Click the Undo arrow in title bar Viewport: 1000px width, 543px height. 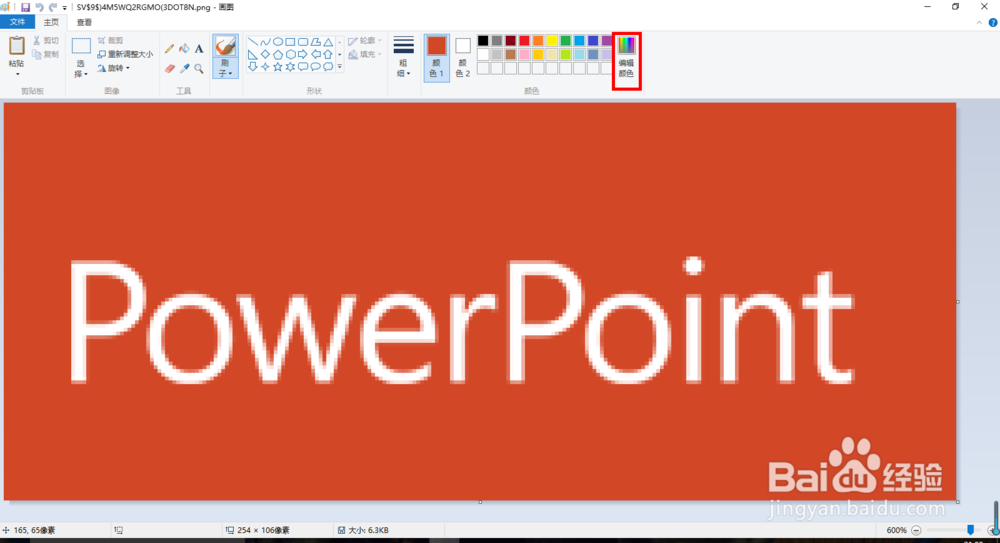point(40,7)
